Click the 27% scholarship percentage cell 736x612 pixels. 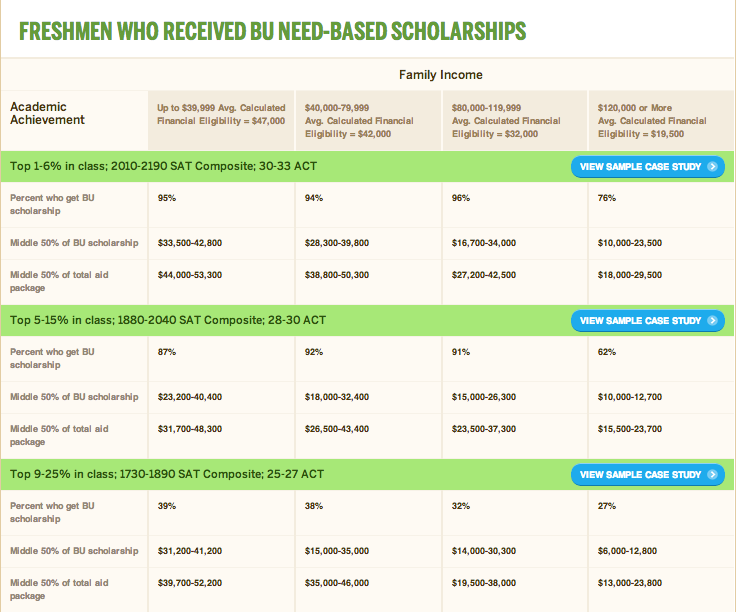point(608,506)
